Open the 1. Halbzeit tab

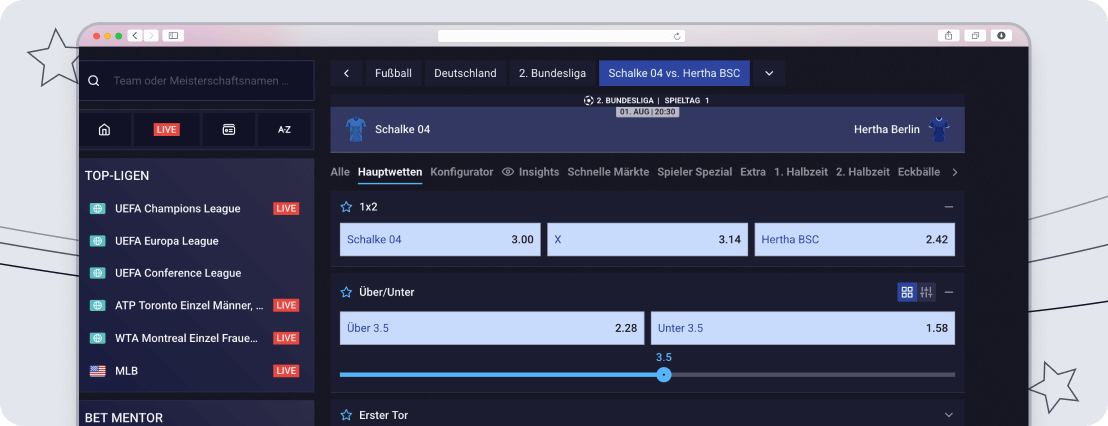801,172
